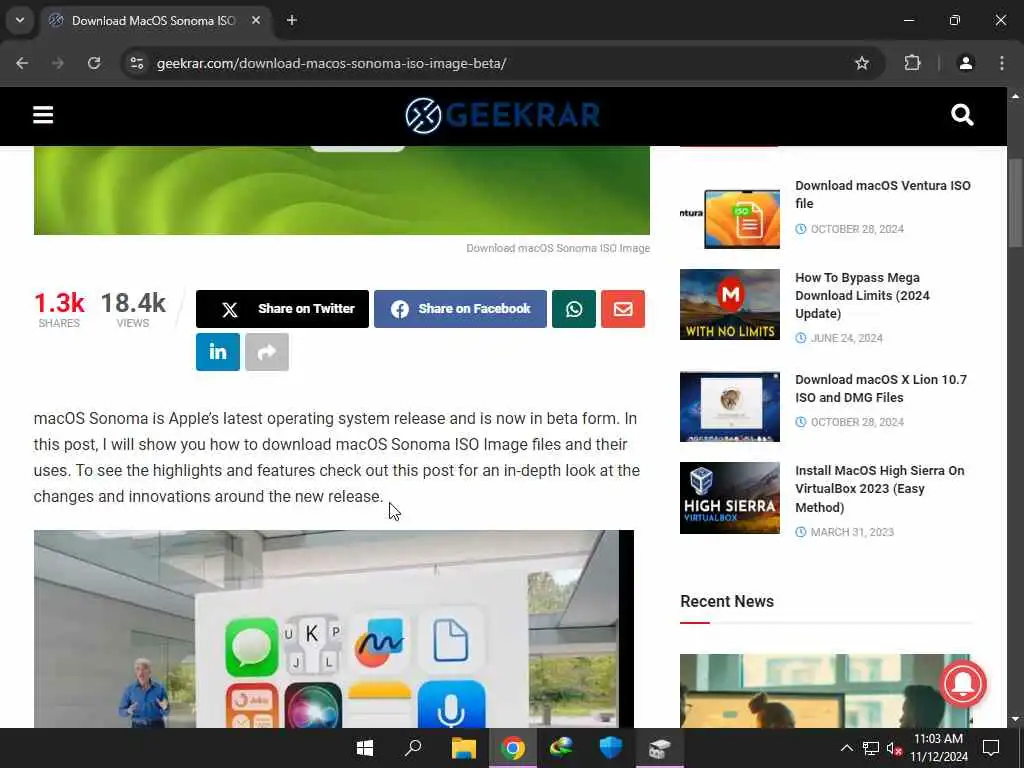Click the JUNE 24, 2024 date
Image resolution: width=1024 pixels, height=768 pixels.
[x=839, y=338]
